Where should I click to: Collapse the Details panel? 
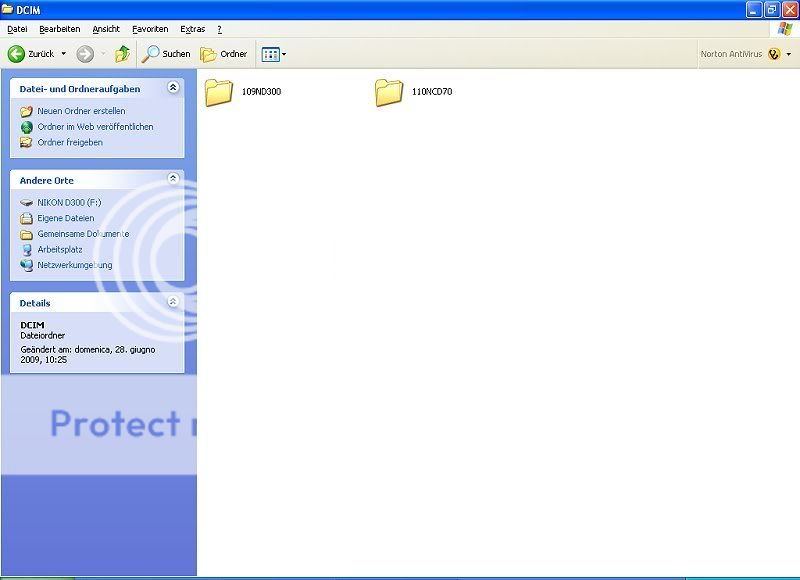pyautogui.click(x=173, y=301)
